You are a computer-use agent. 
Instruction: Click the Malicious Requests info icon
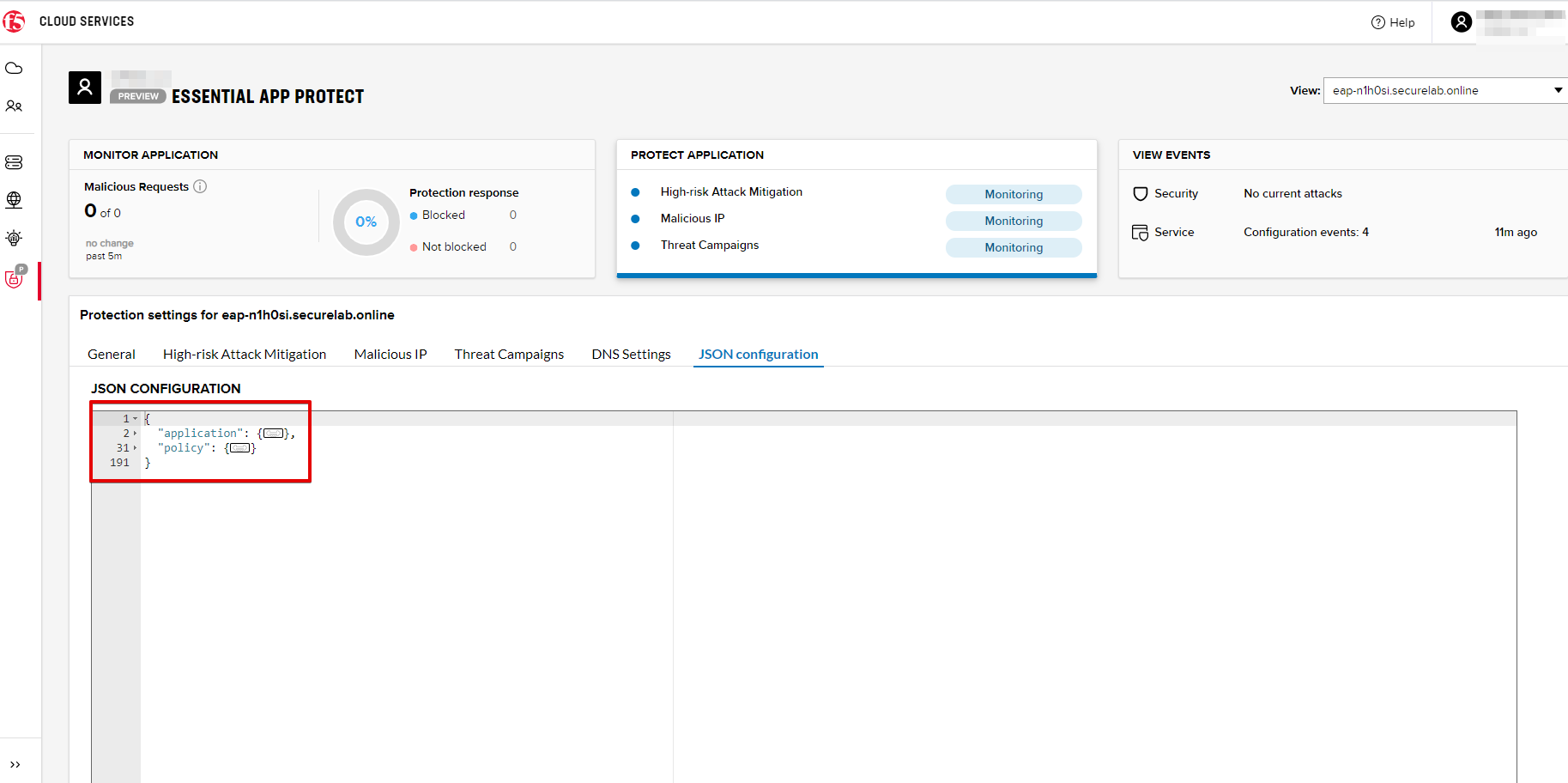point(200,186)
